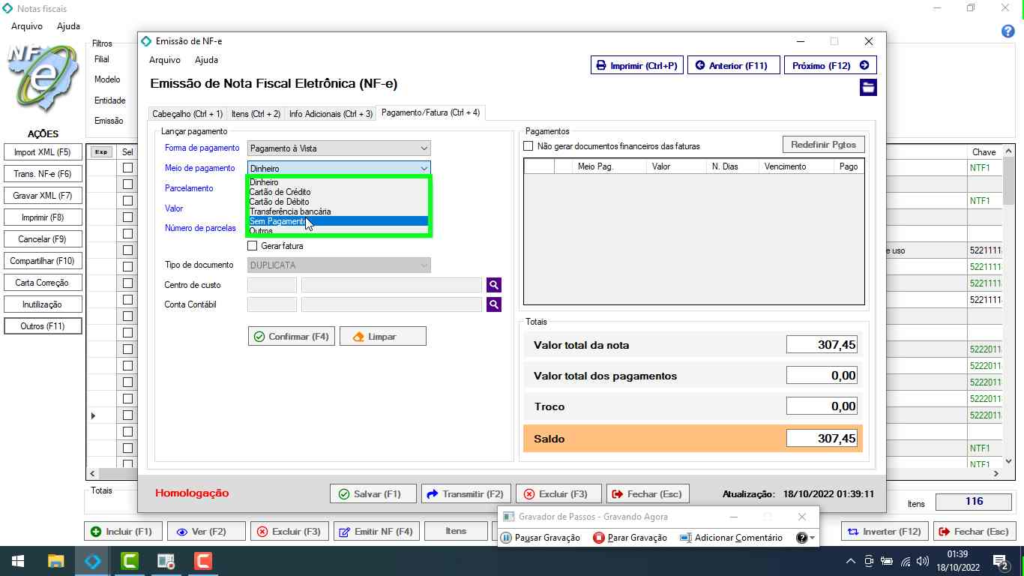Click the purple calendar icon below Próximo
The image size is (1024, 576).
868,87
